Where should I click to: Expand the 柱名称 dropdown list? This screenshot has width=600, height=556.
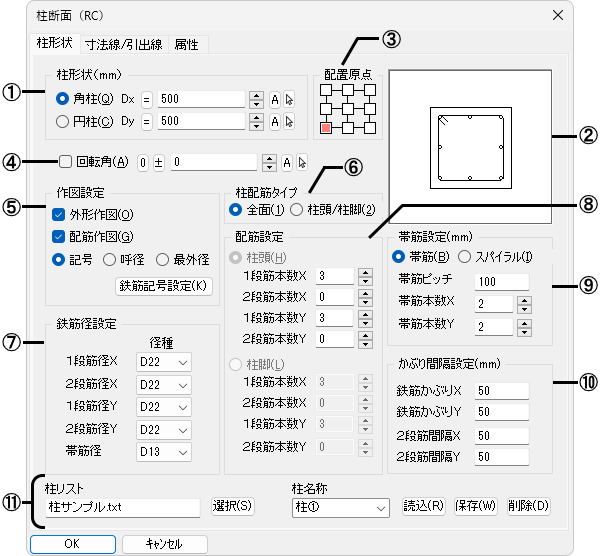pos(340,507)
